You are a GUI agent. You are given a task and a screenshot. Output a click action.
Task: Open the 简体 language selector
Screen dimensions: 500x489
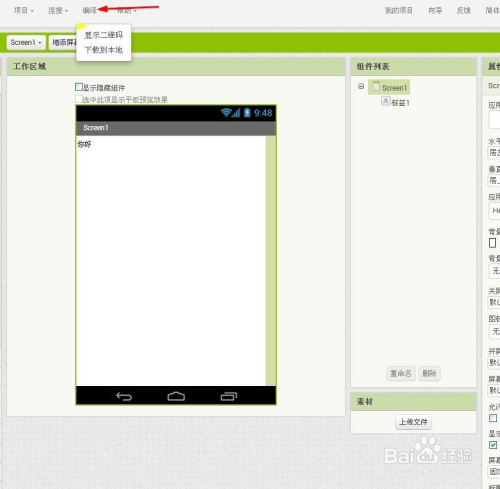(x=493, y=11)
